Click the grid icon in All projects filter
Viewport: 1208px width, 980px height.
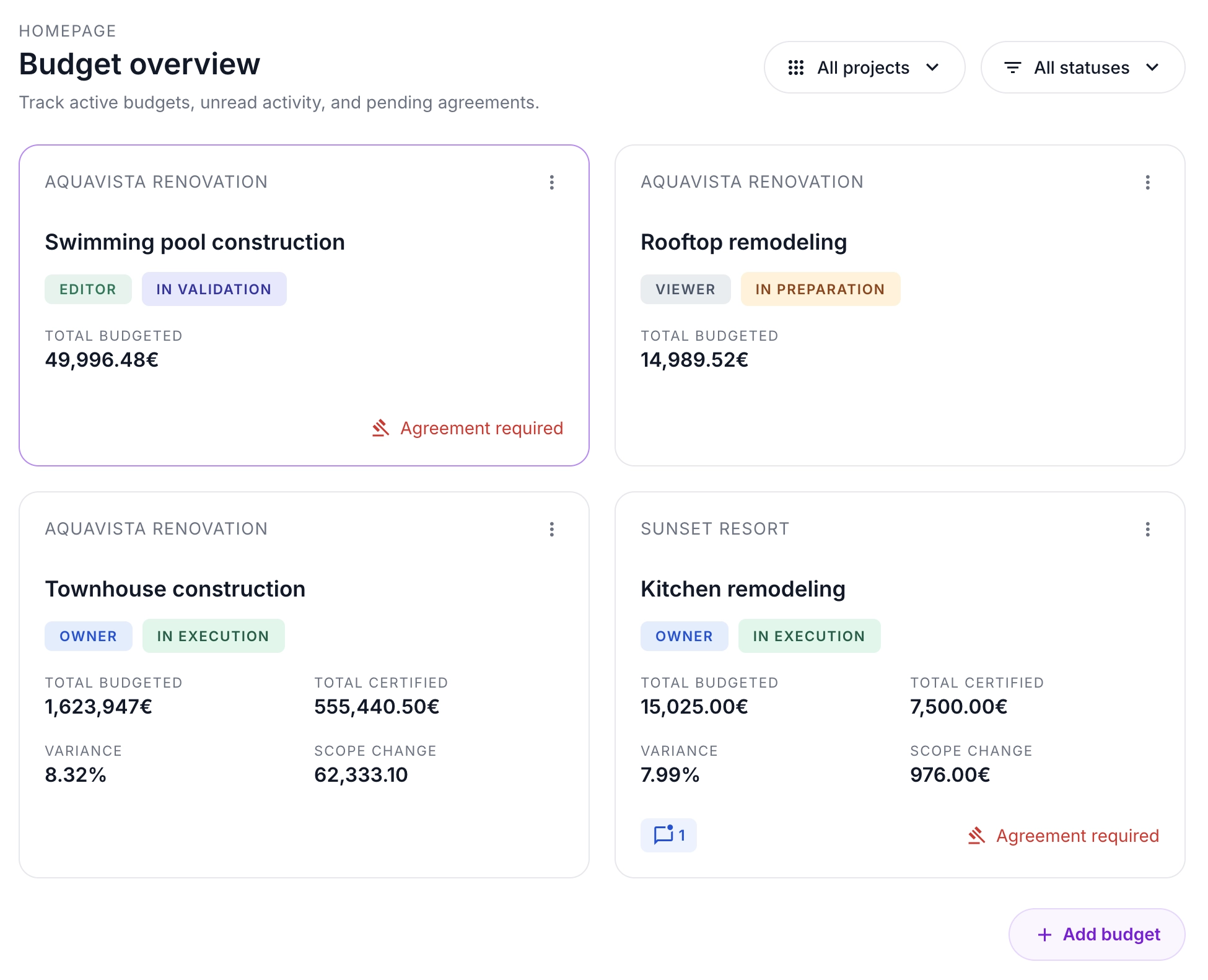click(797, 68)
